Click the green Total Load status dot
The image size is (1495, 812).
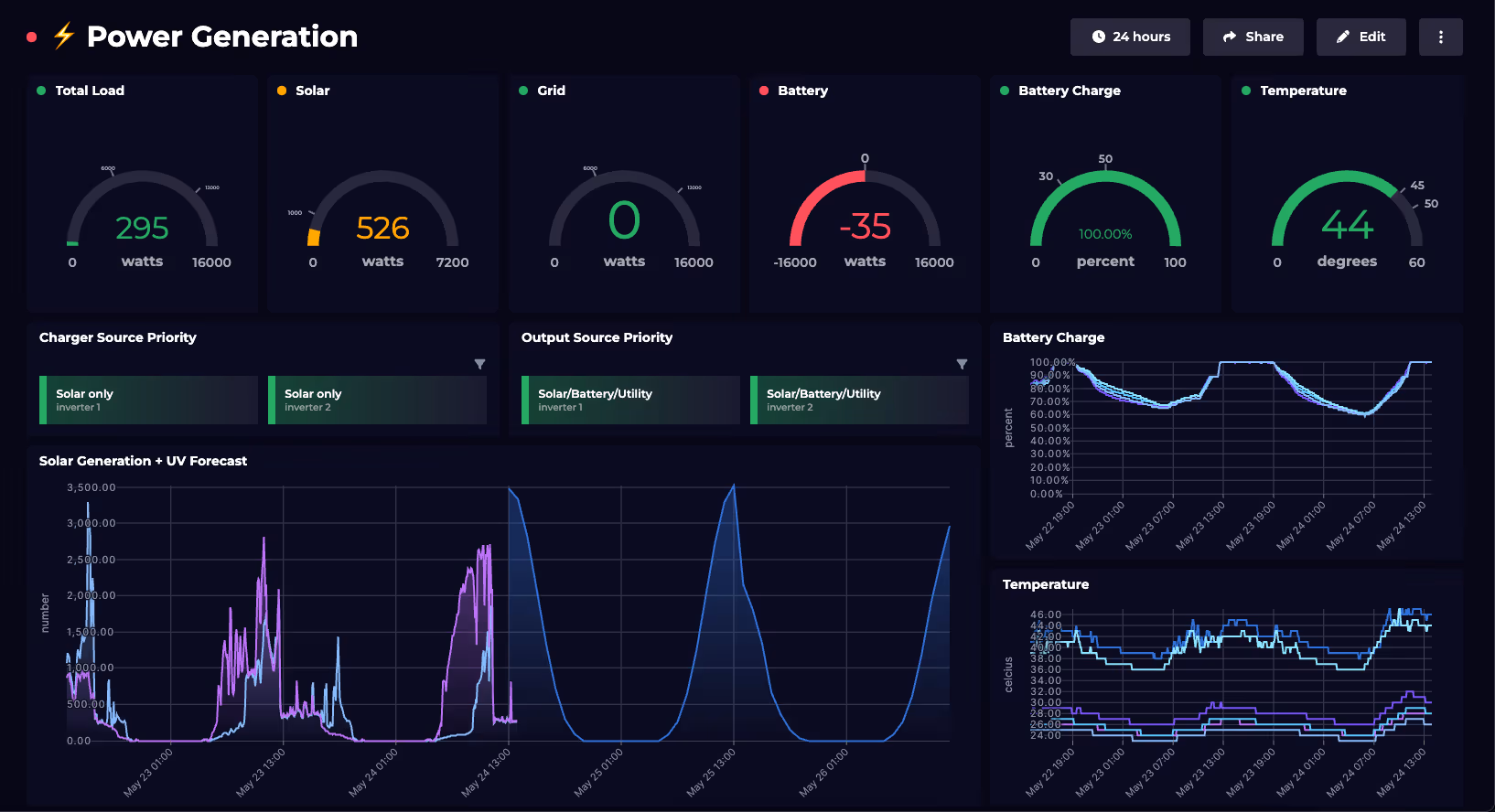41,91
